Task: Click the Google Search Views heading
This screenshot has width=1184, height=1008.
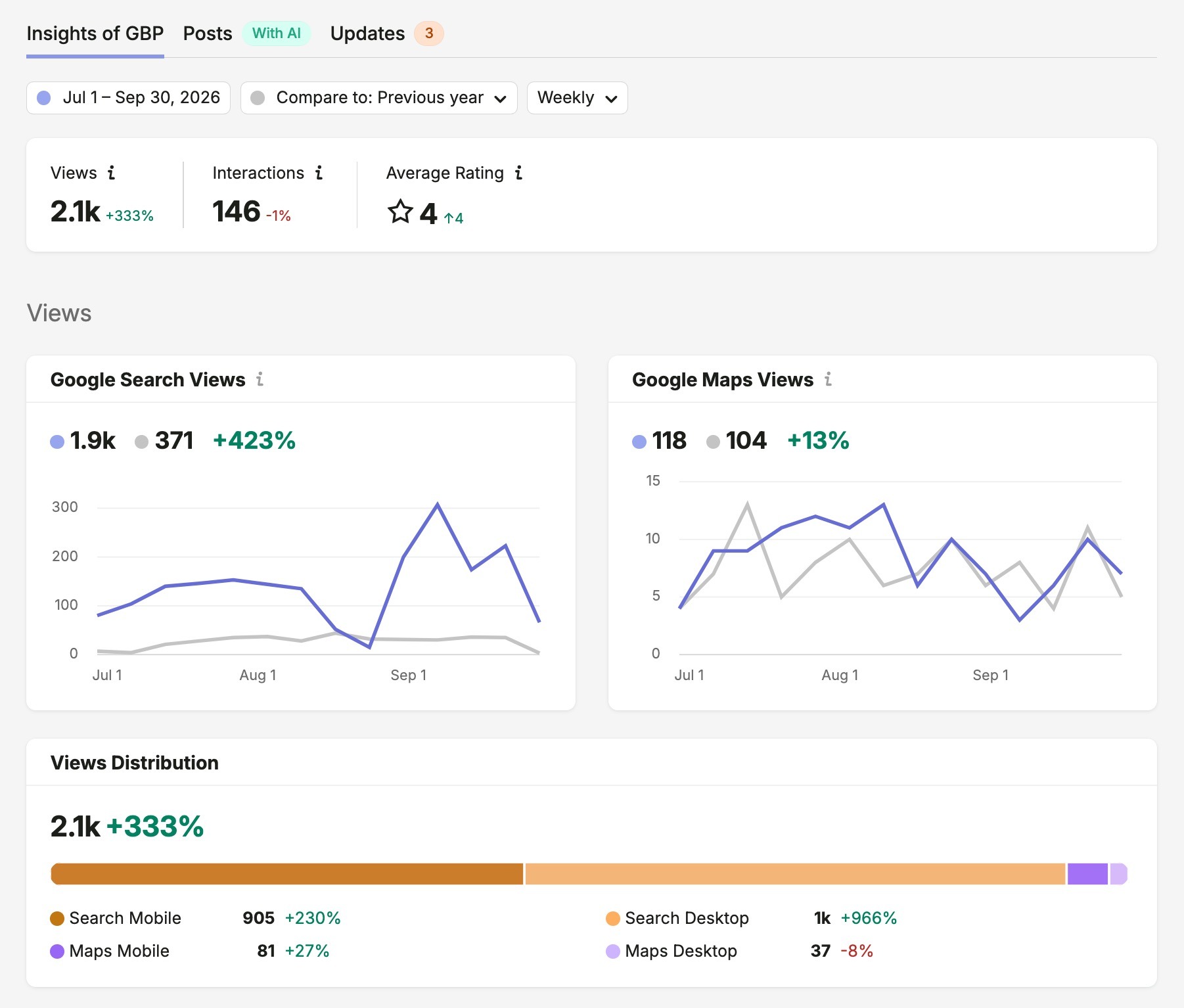Action: pyautogui.click(x=148, y=380)
